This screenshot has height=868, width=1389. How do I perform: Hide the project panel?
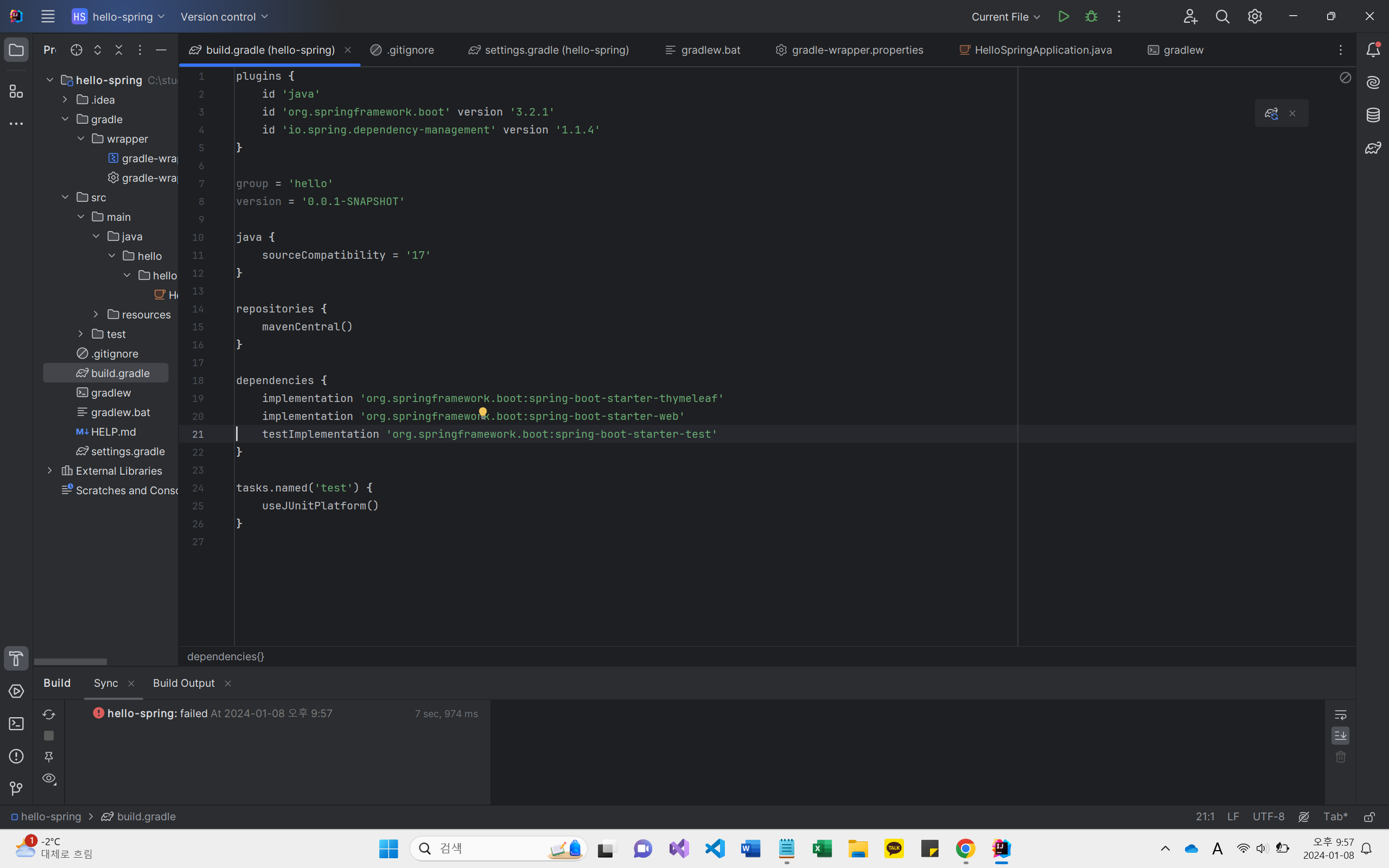[x=161, y=50]
